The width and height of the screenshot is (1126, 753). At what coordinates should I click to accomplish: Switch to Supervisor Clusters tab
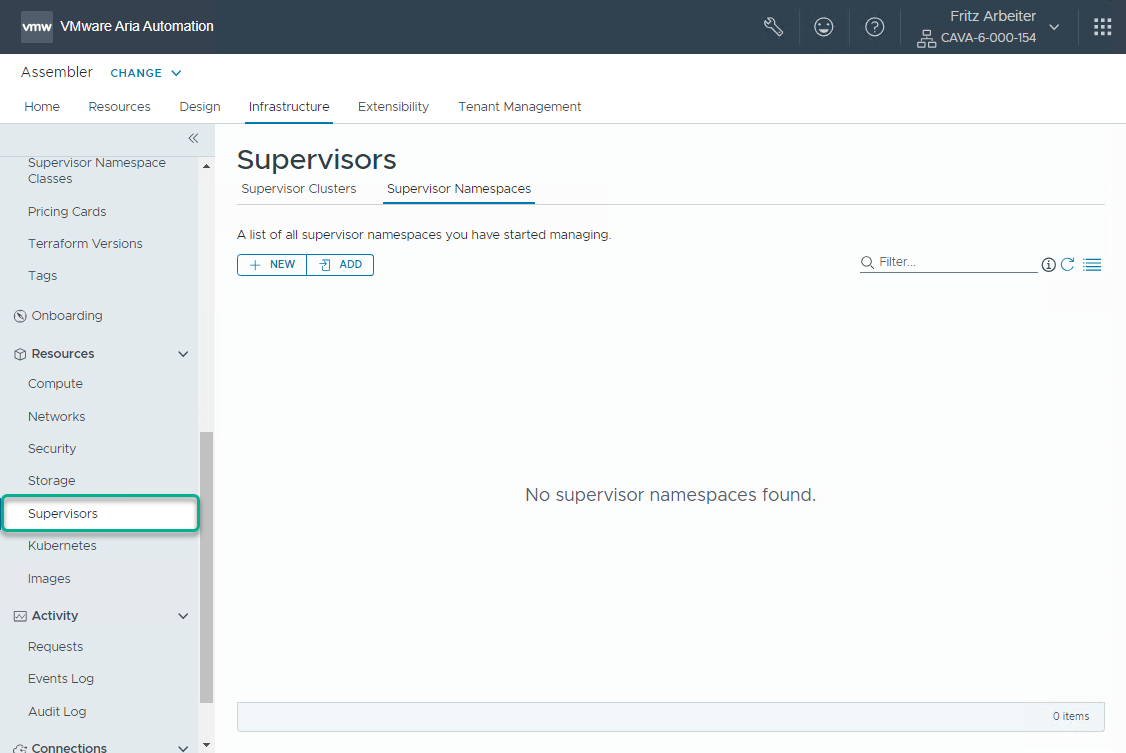299,189
